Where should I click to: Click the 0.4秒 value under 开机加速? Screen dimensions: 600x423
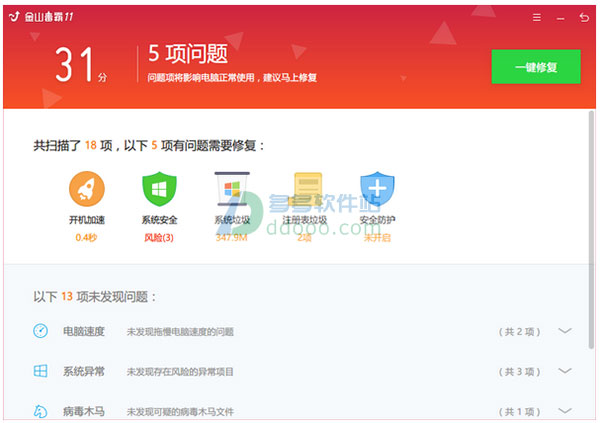click(86, 238)
